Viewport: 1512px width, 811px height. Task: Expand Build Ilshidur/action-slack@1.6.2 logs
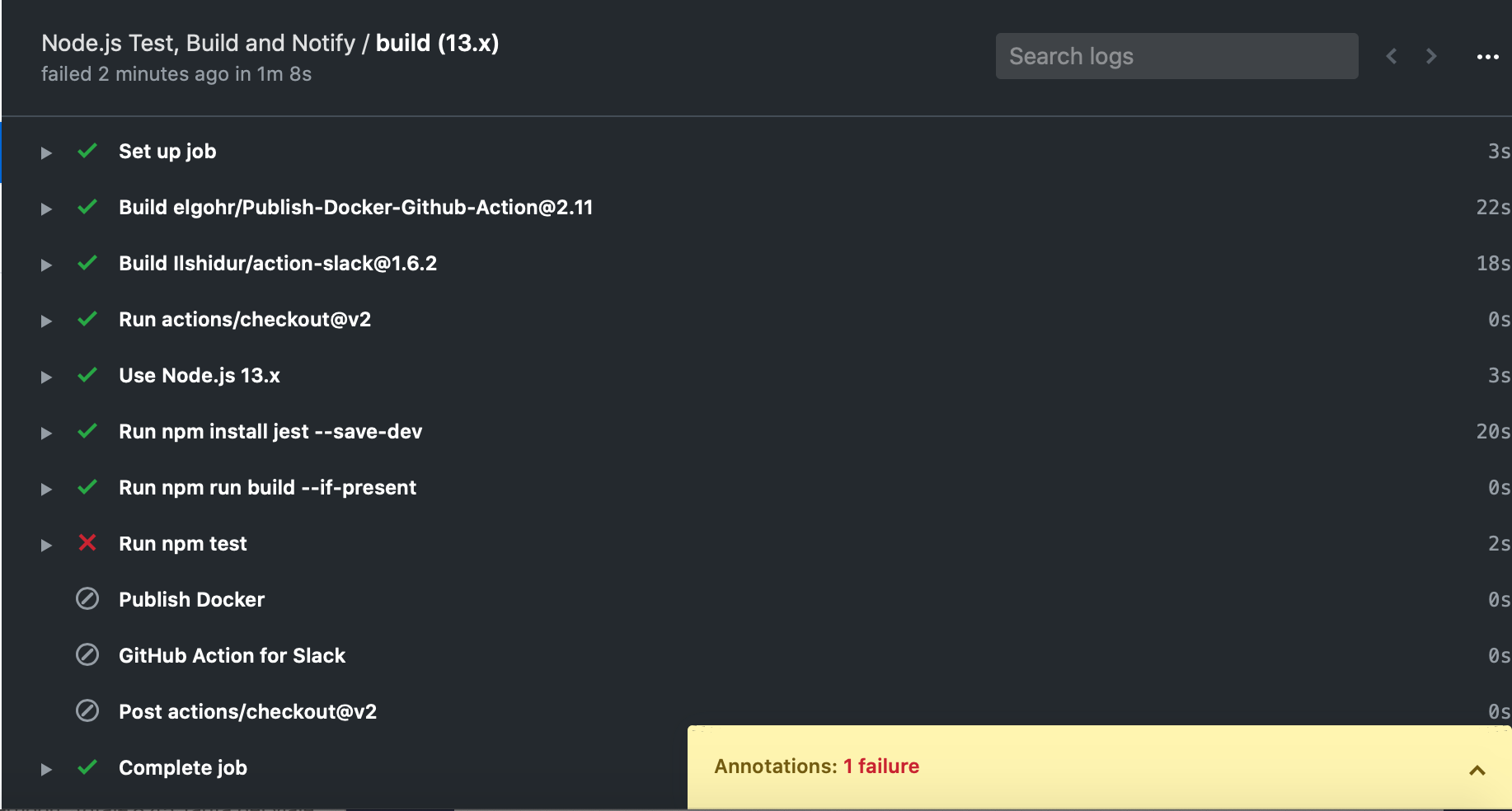[x=45, y=265]
